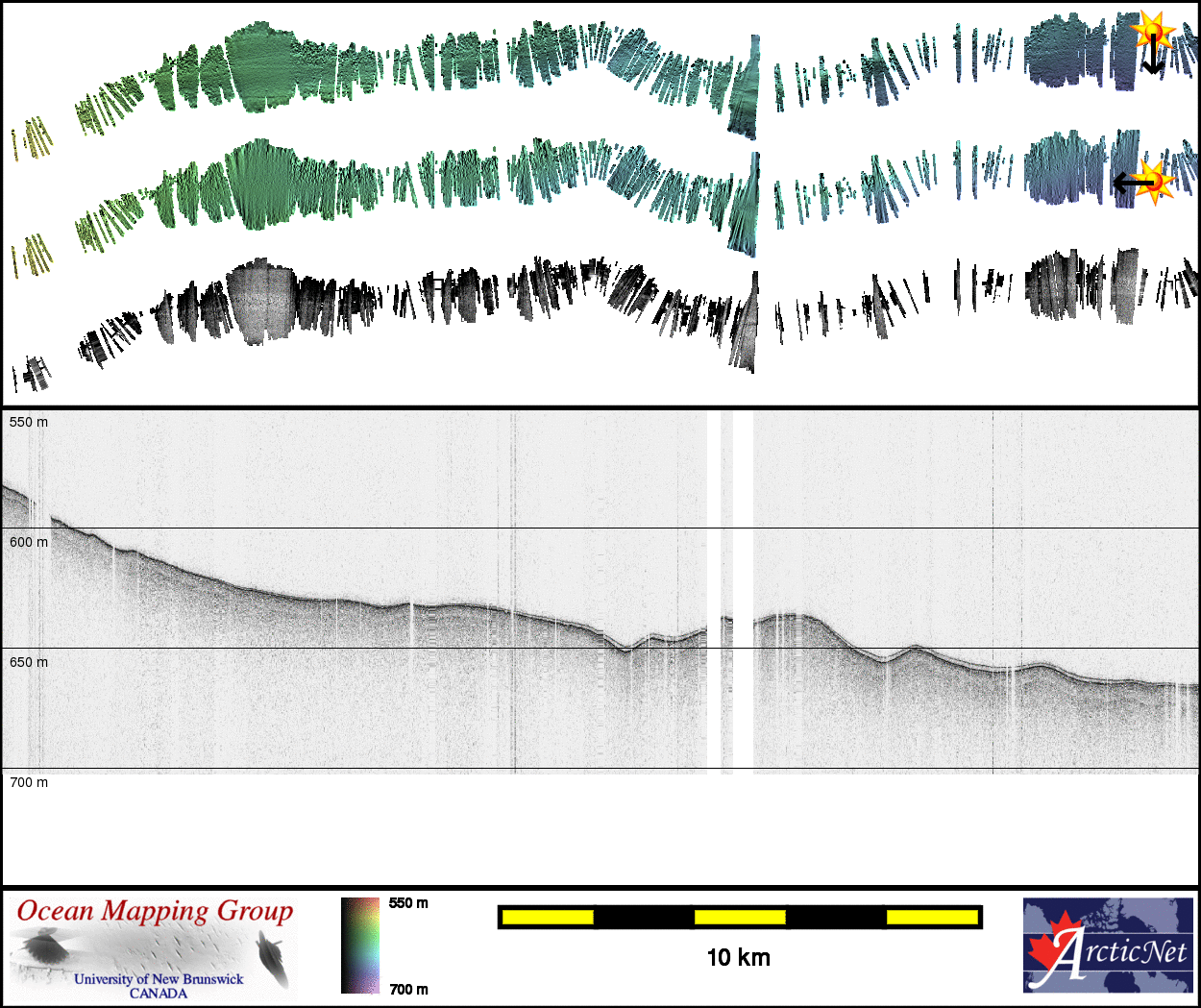
Task: Click the 550 m label on profile axis
Action: click(29, 422)
